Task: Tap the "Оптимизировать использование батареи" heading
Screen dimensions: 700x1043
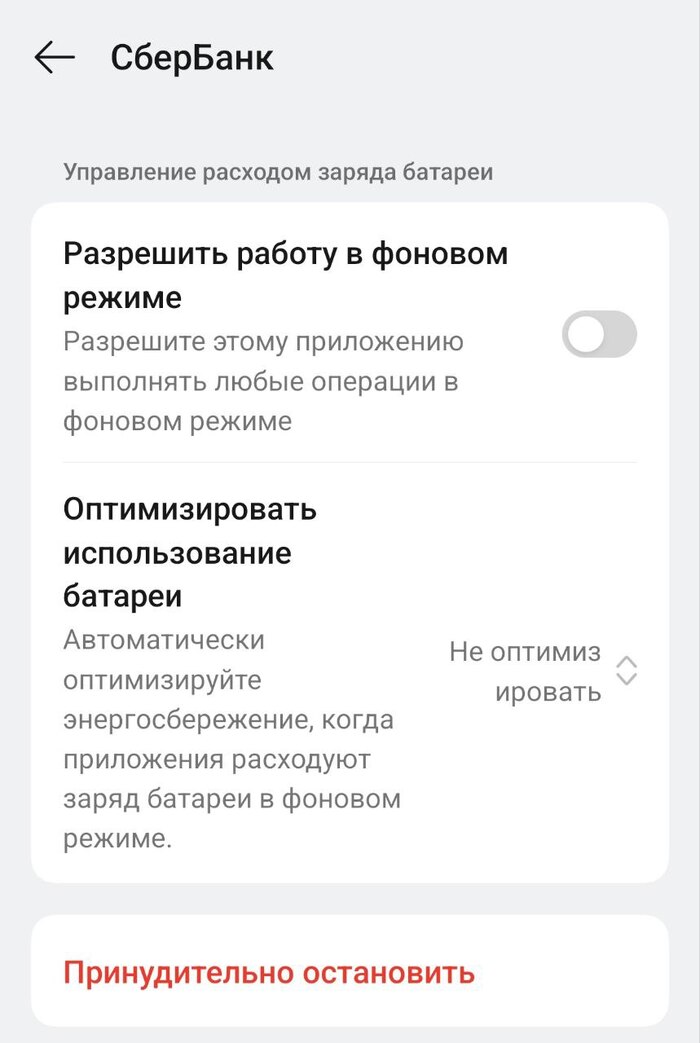Action: click(190, 552)
